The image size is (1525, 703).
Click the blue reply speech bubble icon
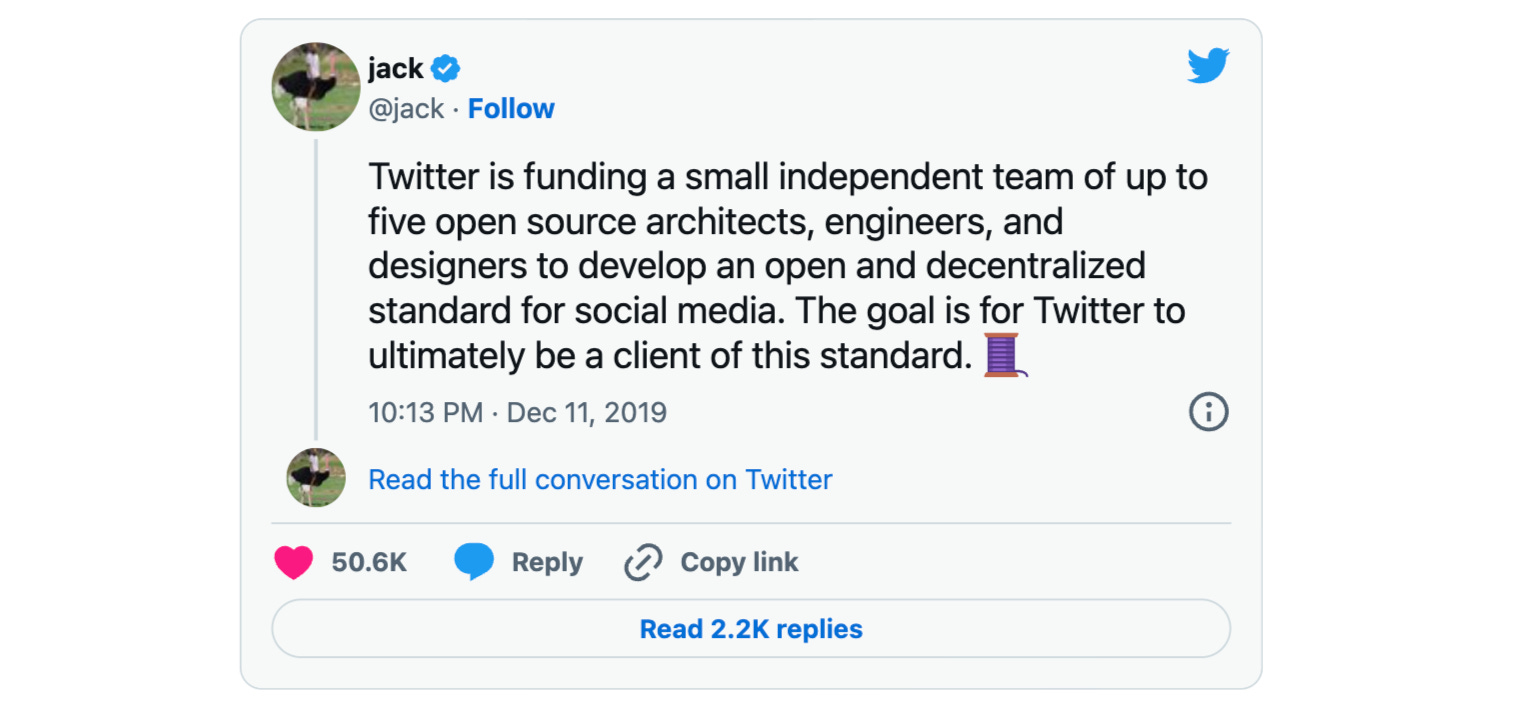click(474, 563)
